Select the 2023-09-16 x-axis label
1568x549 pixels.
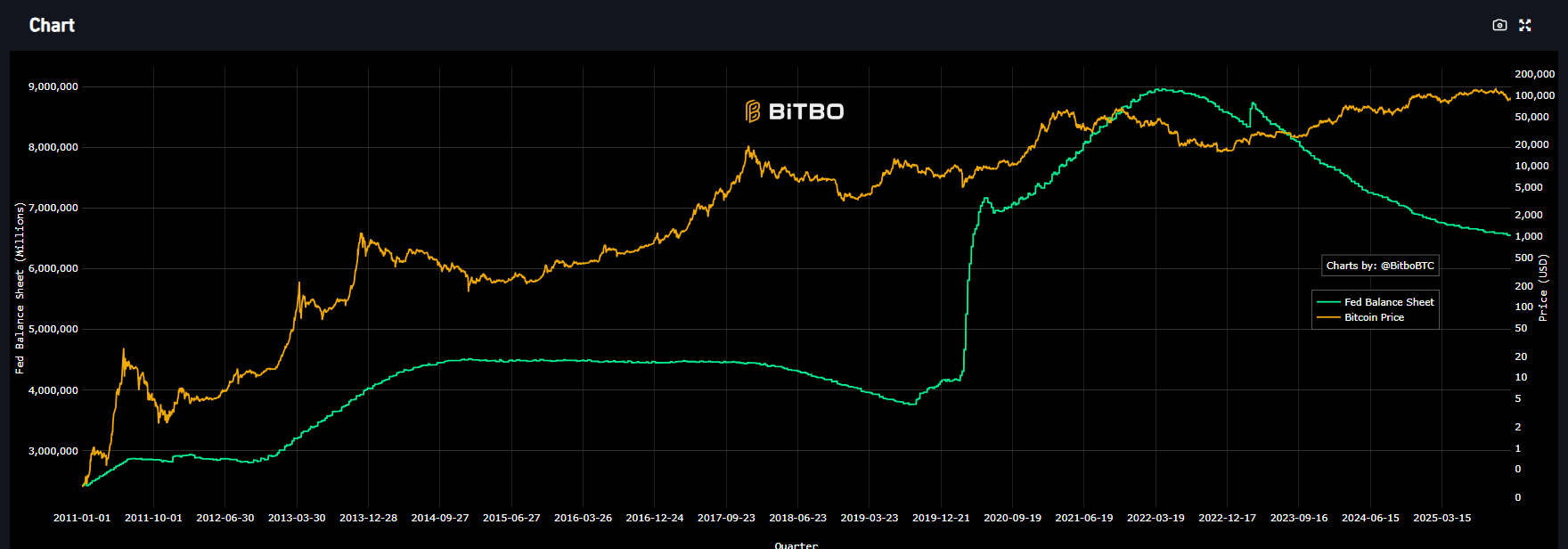tap(1299, 518)
